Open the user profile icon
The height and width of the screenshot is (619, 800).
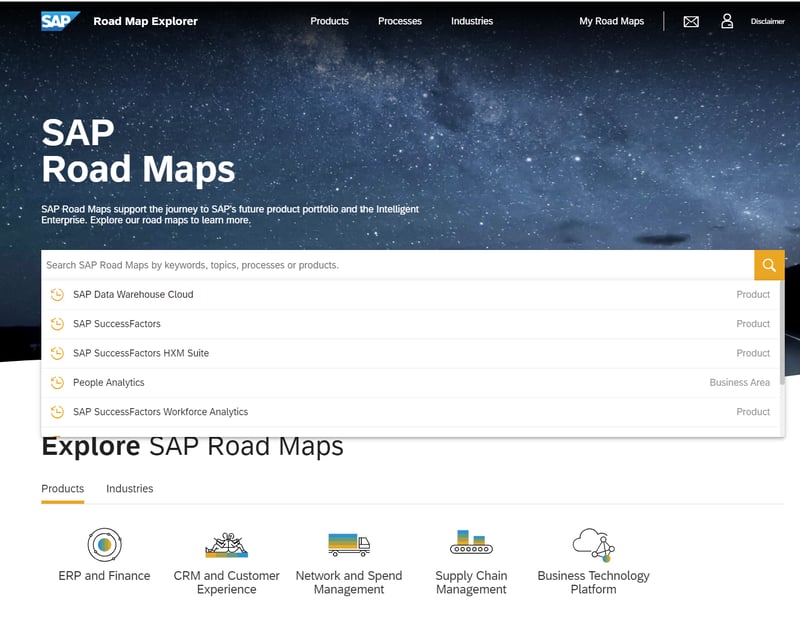727,21
